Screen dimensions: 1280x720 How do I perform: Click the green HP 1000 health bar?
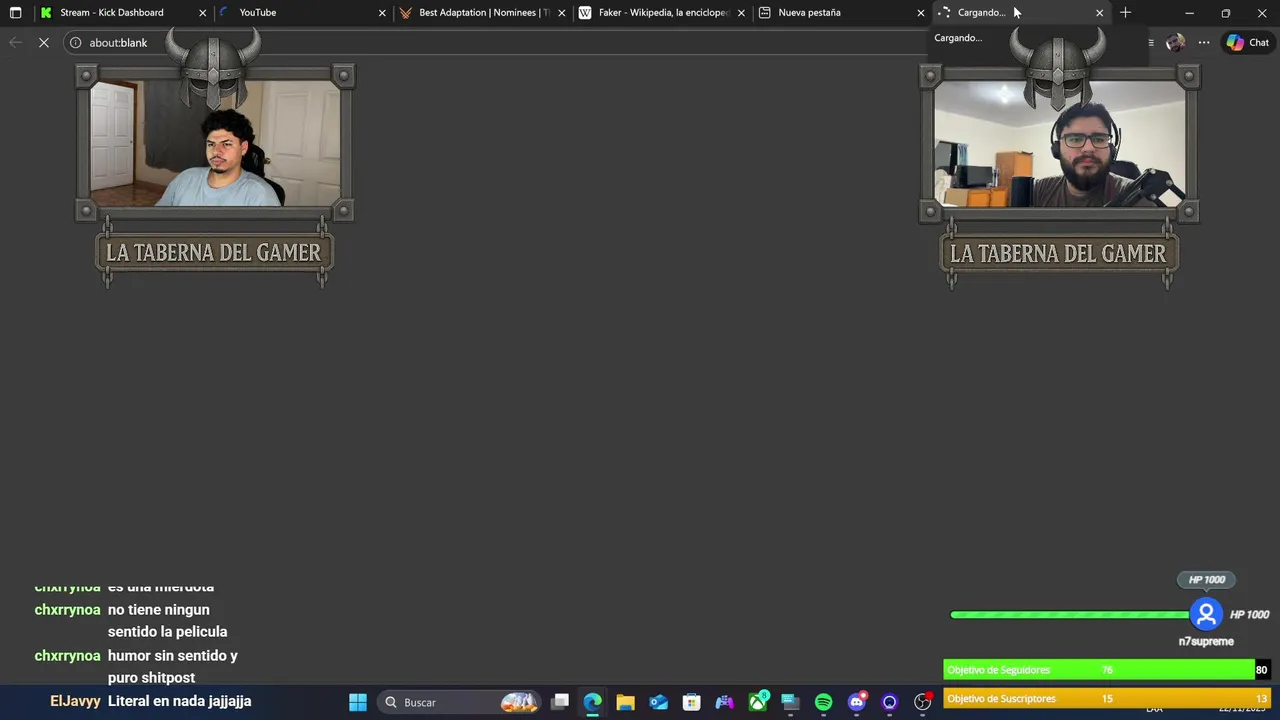(x=1070, y=614)
